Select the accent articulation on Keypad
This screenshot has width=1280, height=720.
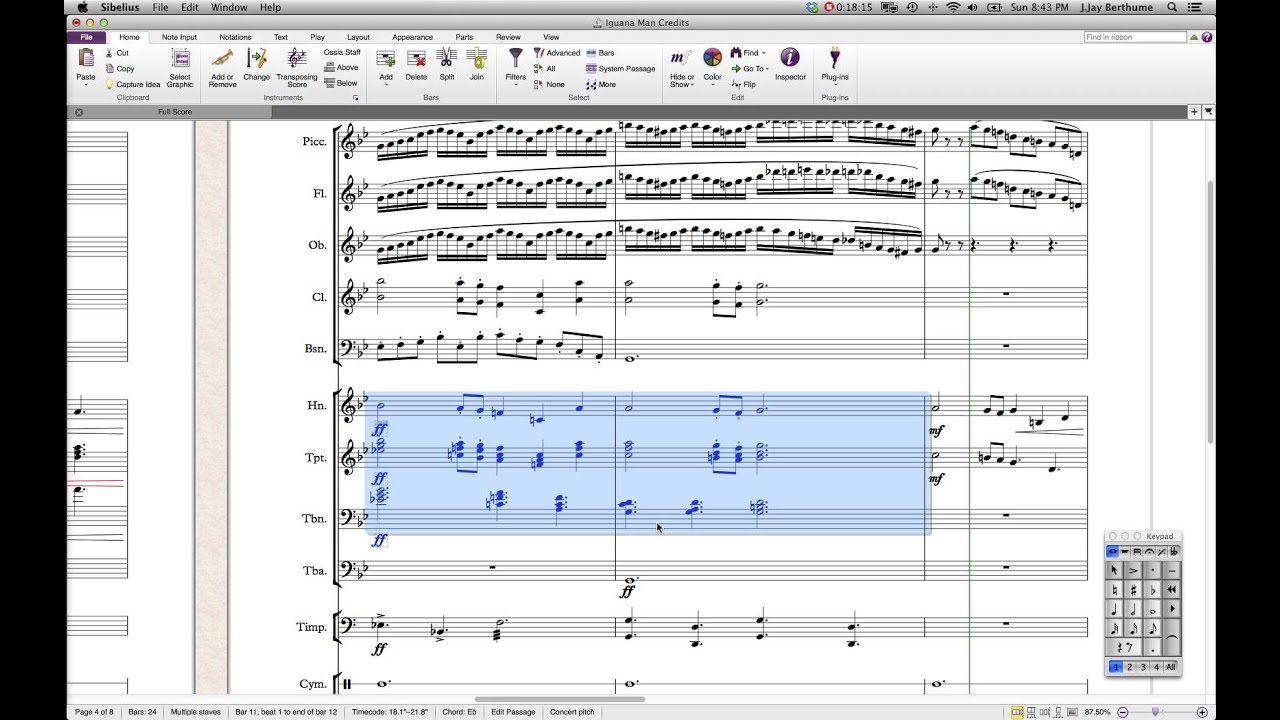point(1133,571)
